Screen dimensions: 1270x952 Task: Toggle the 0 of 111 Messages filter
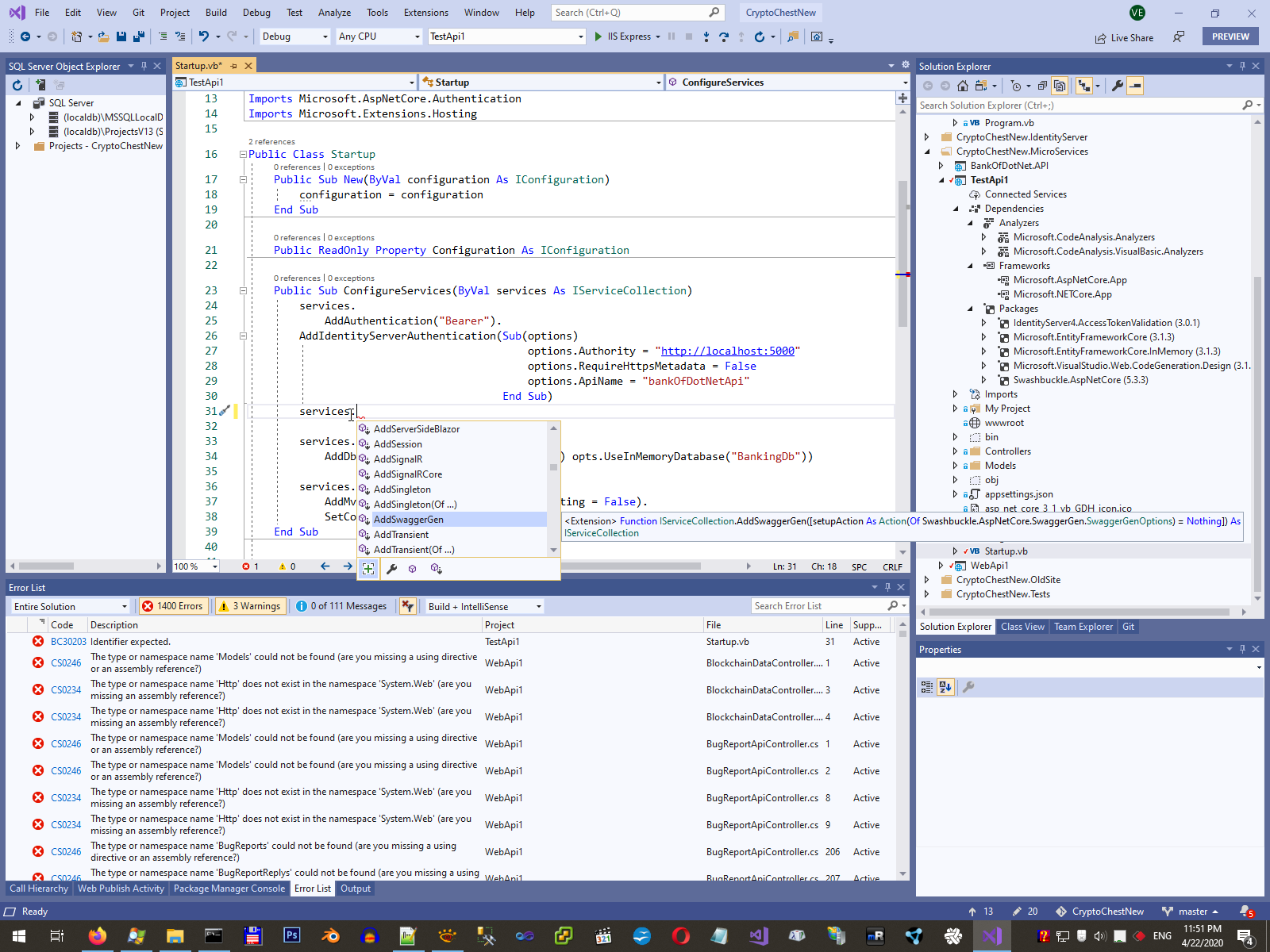click(x=341, y=606)
